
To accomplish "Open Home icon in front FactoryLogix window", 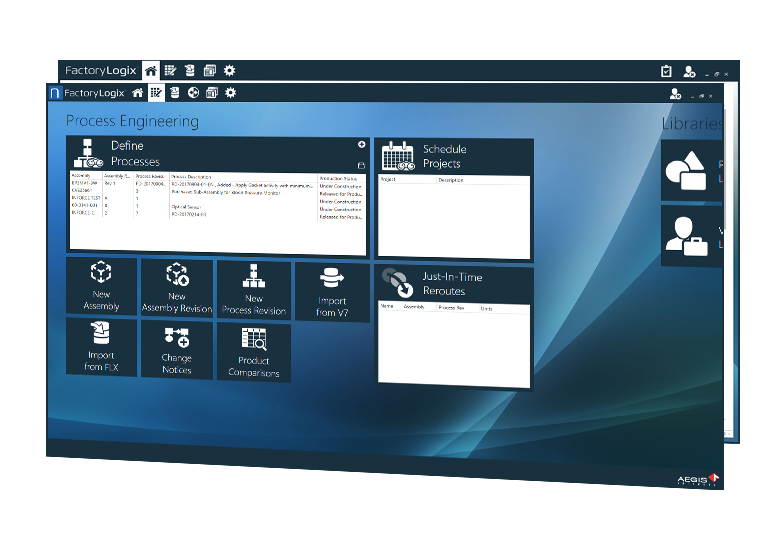I will pyautogui.click(x=138, y=93).
